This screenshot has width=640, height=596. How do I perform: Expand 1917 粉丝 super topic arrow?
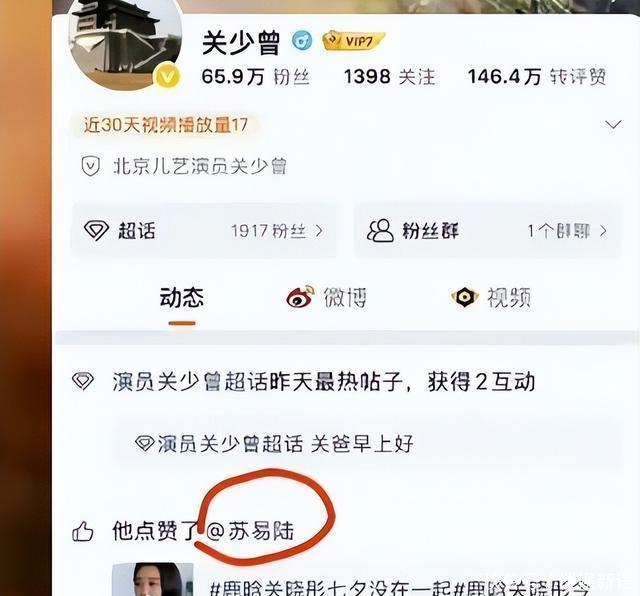pos(319,231)
